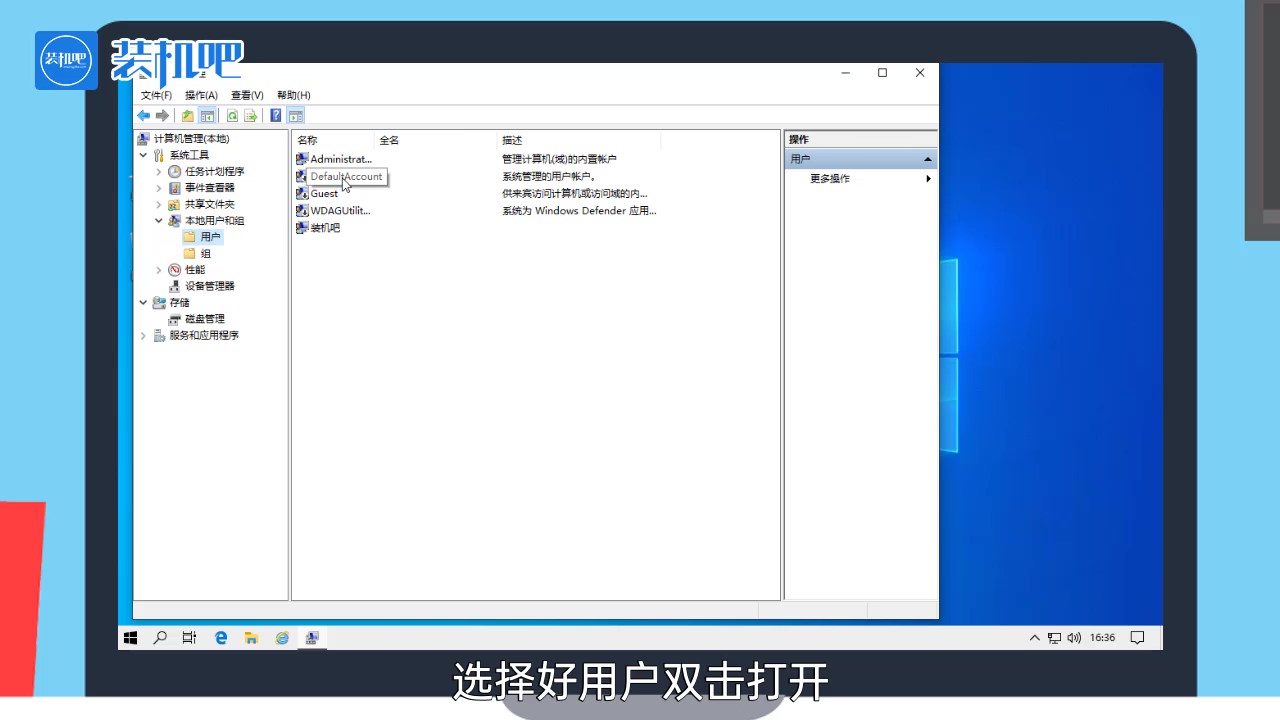Open the 操作(A) menu
Viewport: 1280px width, 720px height.
pyautogui.click(x=200, y=94)
